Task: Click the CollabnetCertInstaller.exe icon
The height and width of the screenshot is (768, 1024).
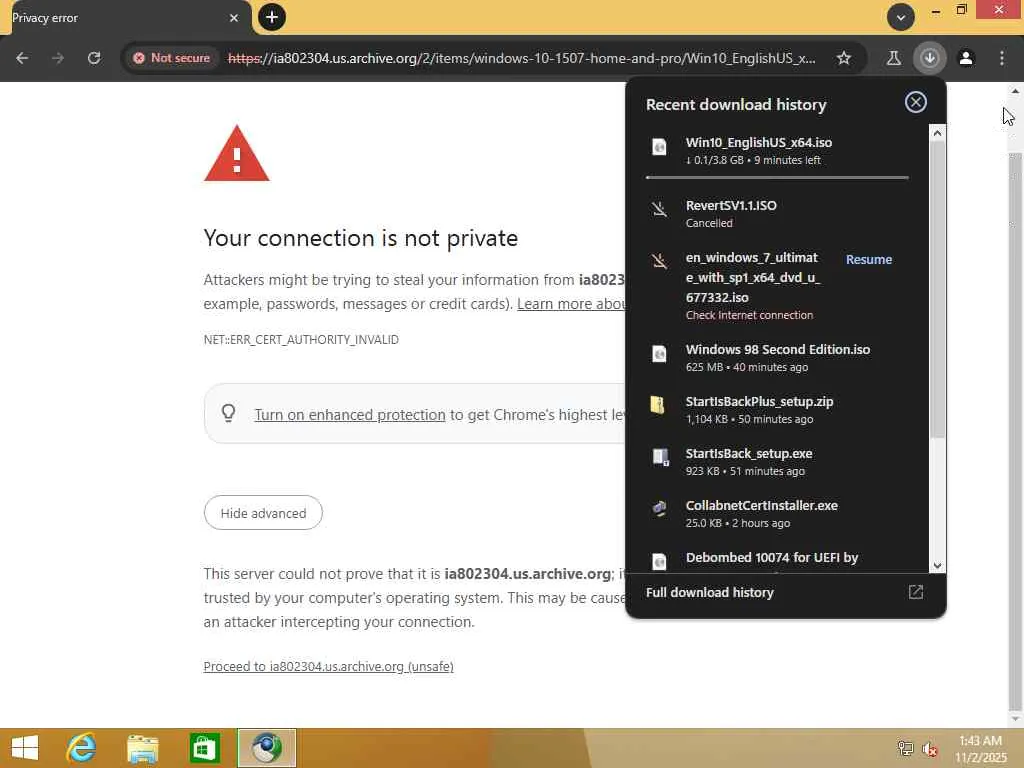Action: point(660,509)
